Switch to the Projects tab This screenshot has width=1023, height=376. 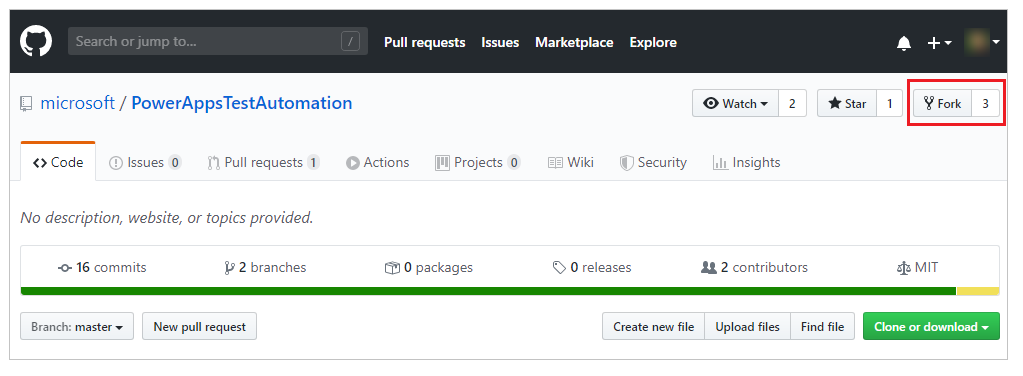(478, 163)
